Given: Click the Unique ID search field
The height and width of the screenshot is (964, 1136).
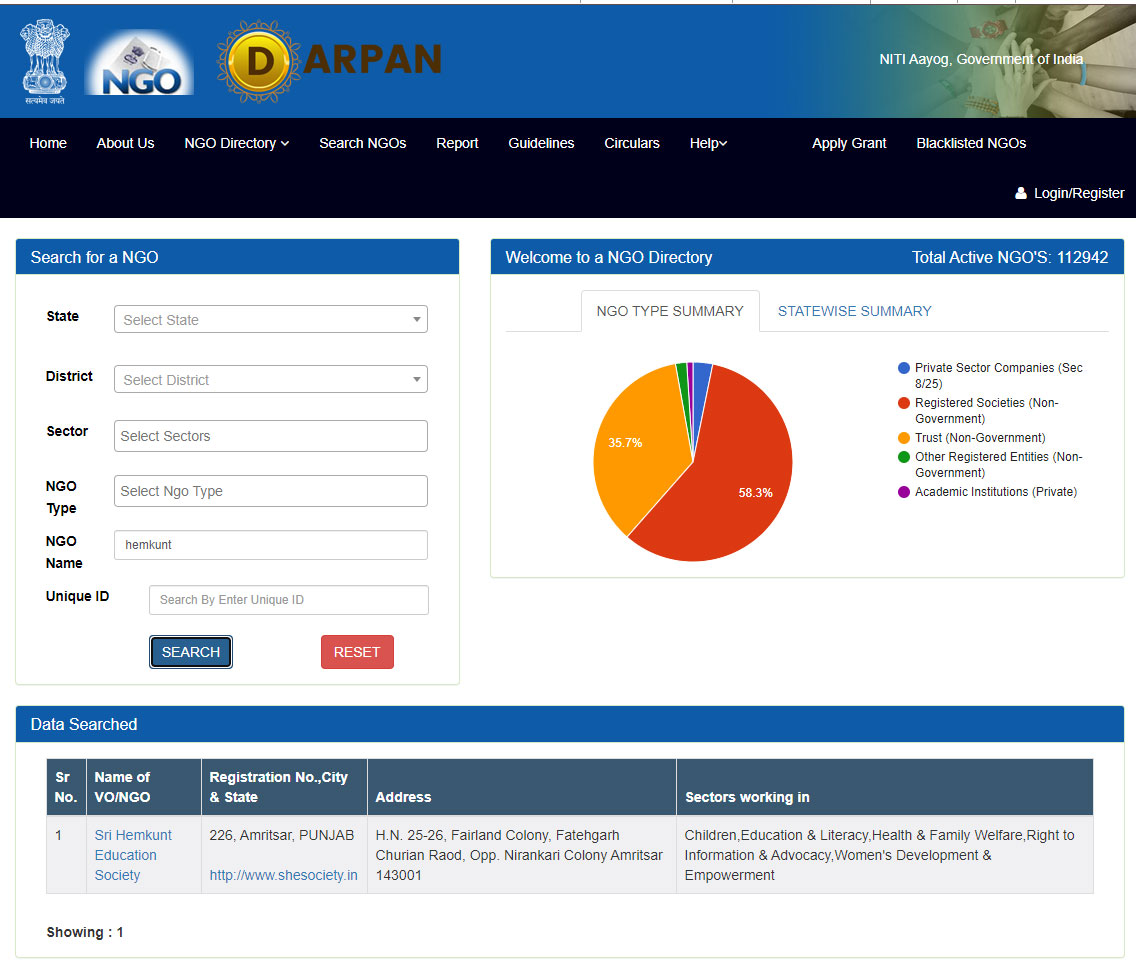Looking at the screenshot, I should [x=288, y=600].
